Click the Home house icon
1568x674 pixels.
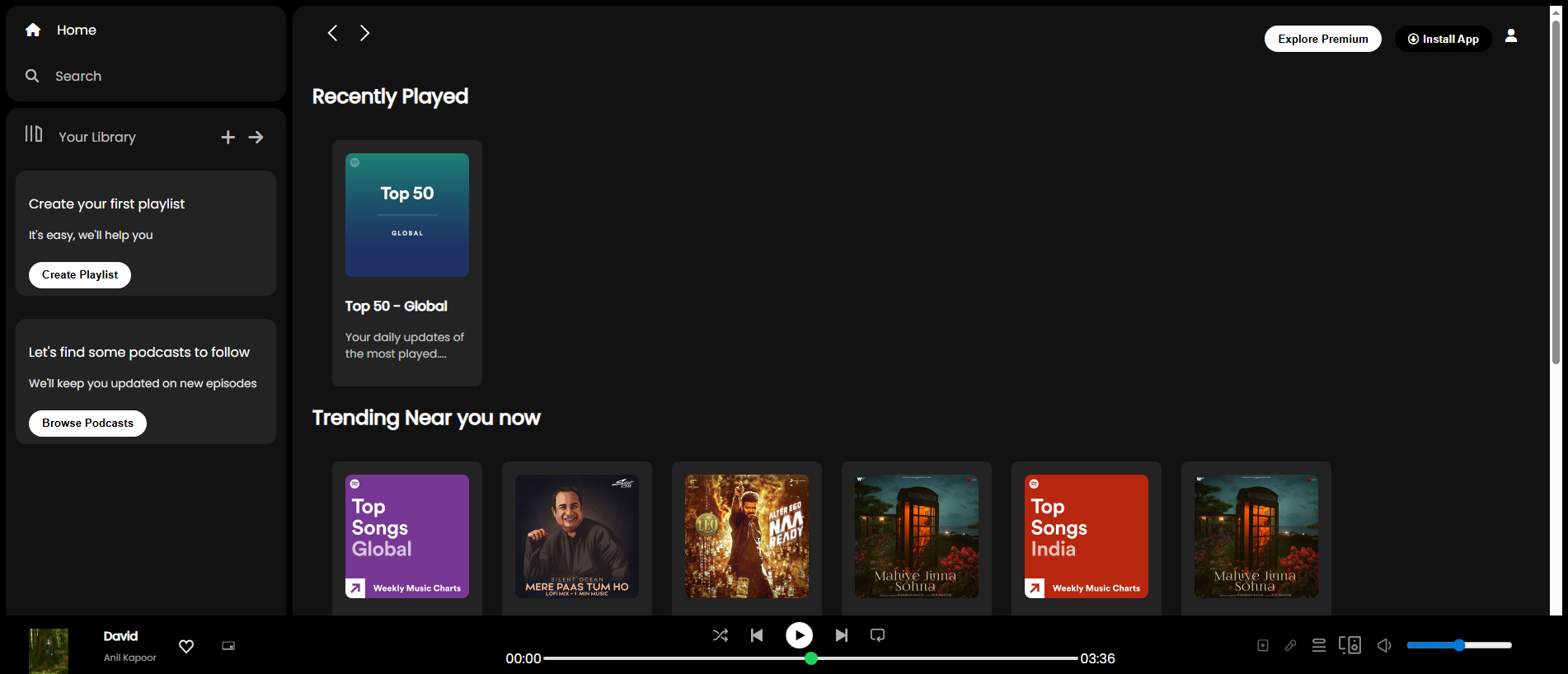[x=33, y=30]
